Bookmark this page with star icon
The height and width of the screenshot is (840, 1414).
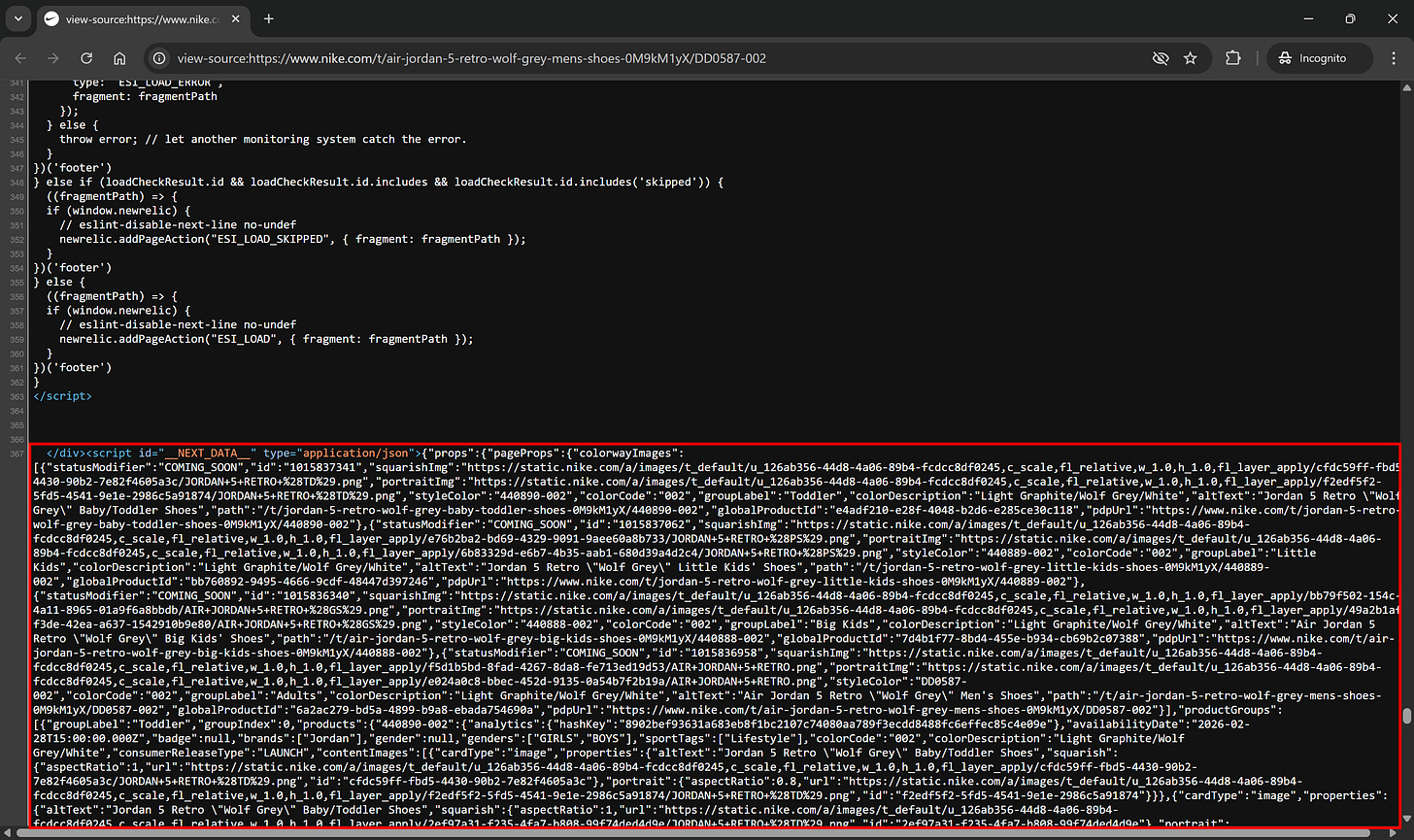[x=1191, y=58]
